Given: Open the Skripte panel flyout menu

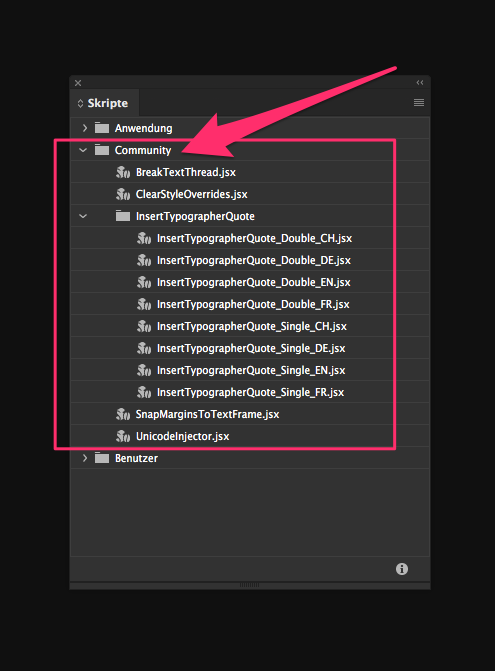Looking at the screenshot, I should point(419,103).
